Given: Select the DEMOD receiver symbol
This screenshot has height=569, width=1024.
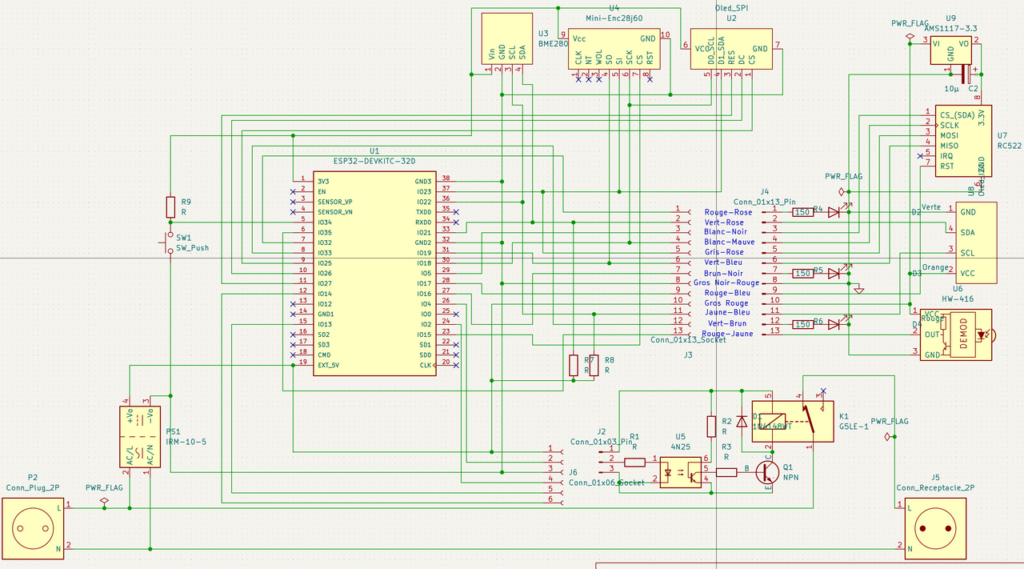Looking at the screenshot, I should click(956, 335).
